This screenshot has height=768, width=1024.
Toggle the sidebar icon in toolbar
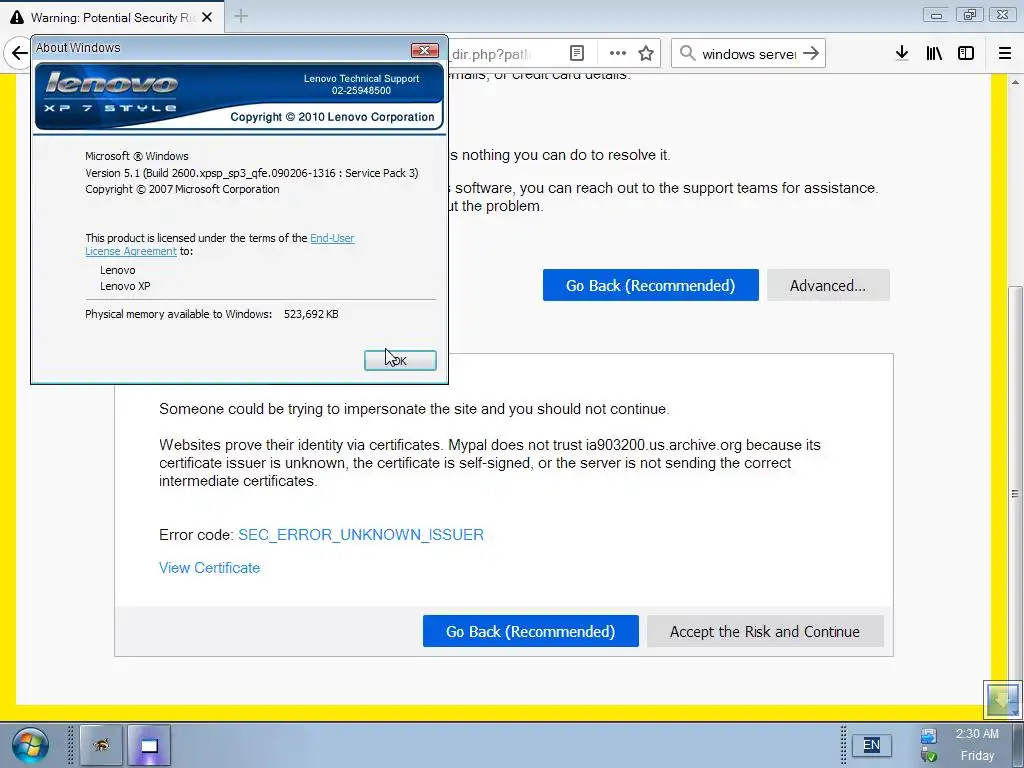point(966,54)
